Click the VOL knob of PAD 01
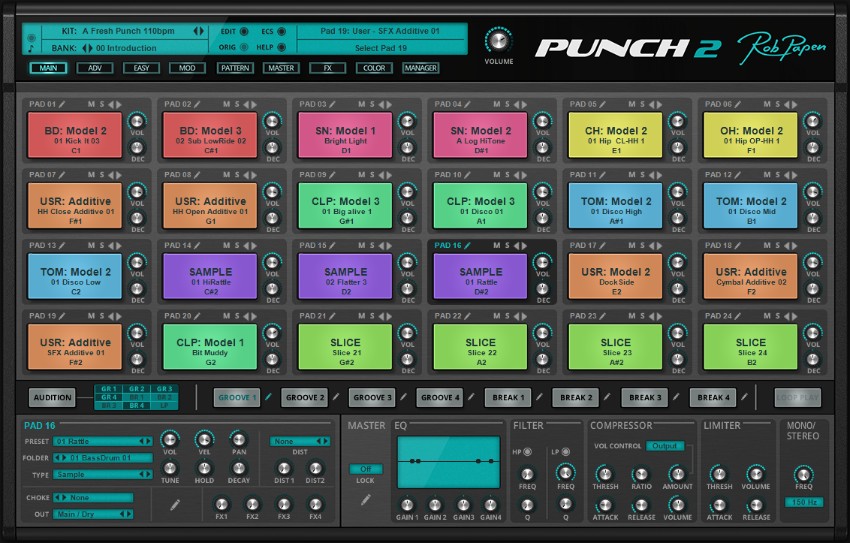 (x=137, y=120)
